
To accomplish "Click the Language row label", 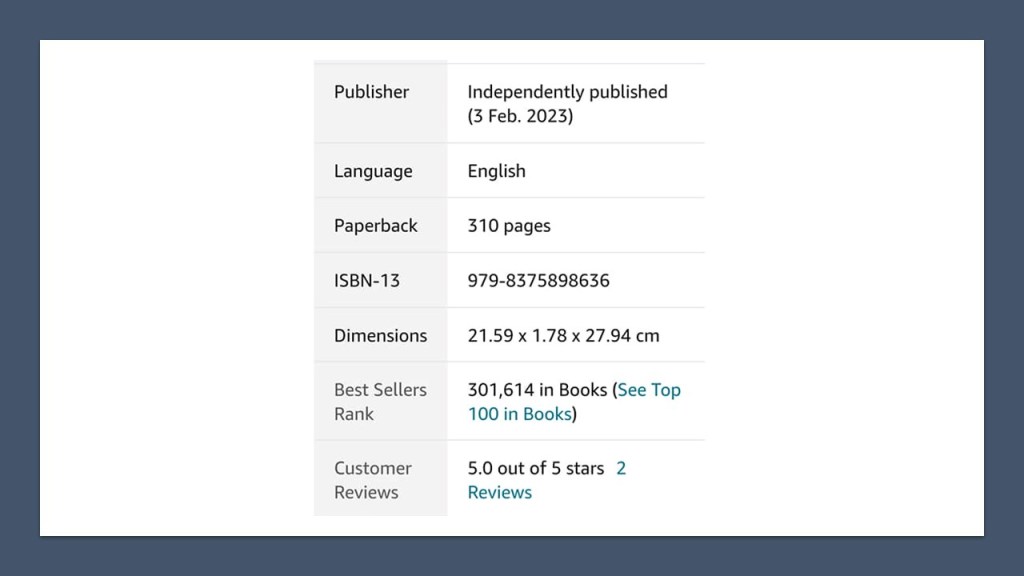I will (x=373, y=171).
